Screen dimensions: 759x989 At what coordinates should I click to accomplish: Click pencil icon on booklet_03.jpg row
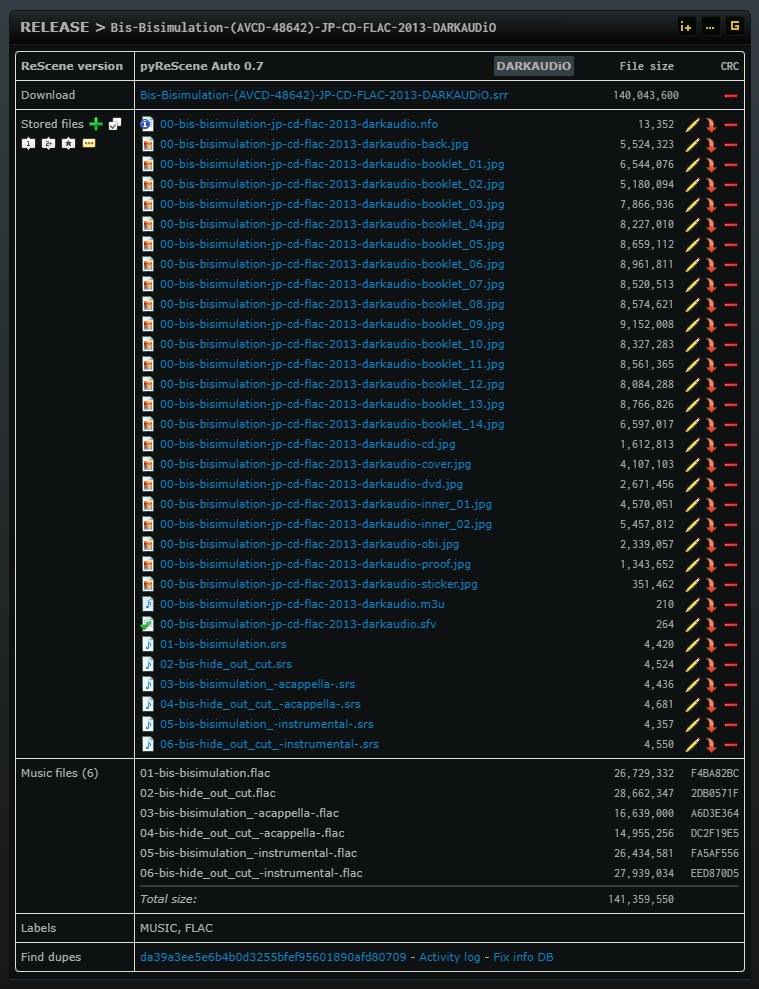[x=693, y=205]
